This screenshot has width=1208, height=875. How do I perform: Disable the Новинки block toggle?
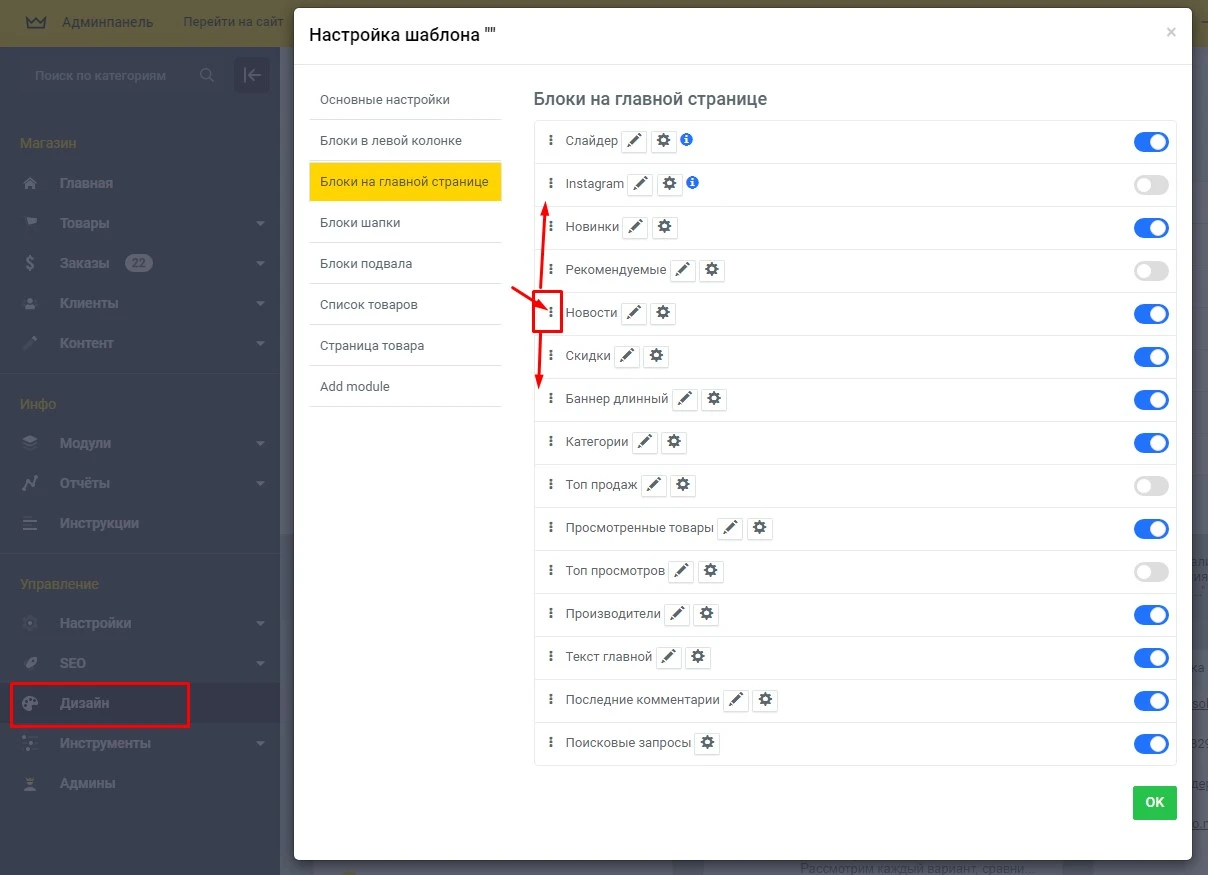point(1150,227)
